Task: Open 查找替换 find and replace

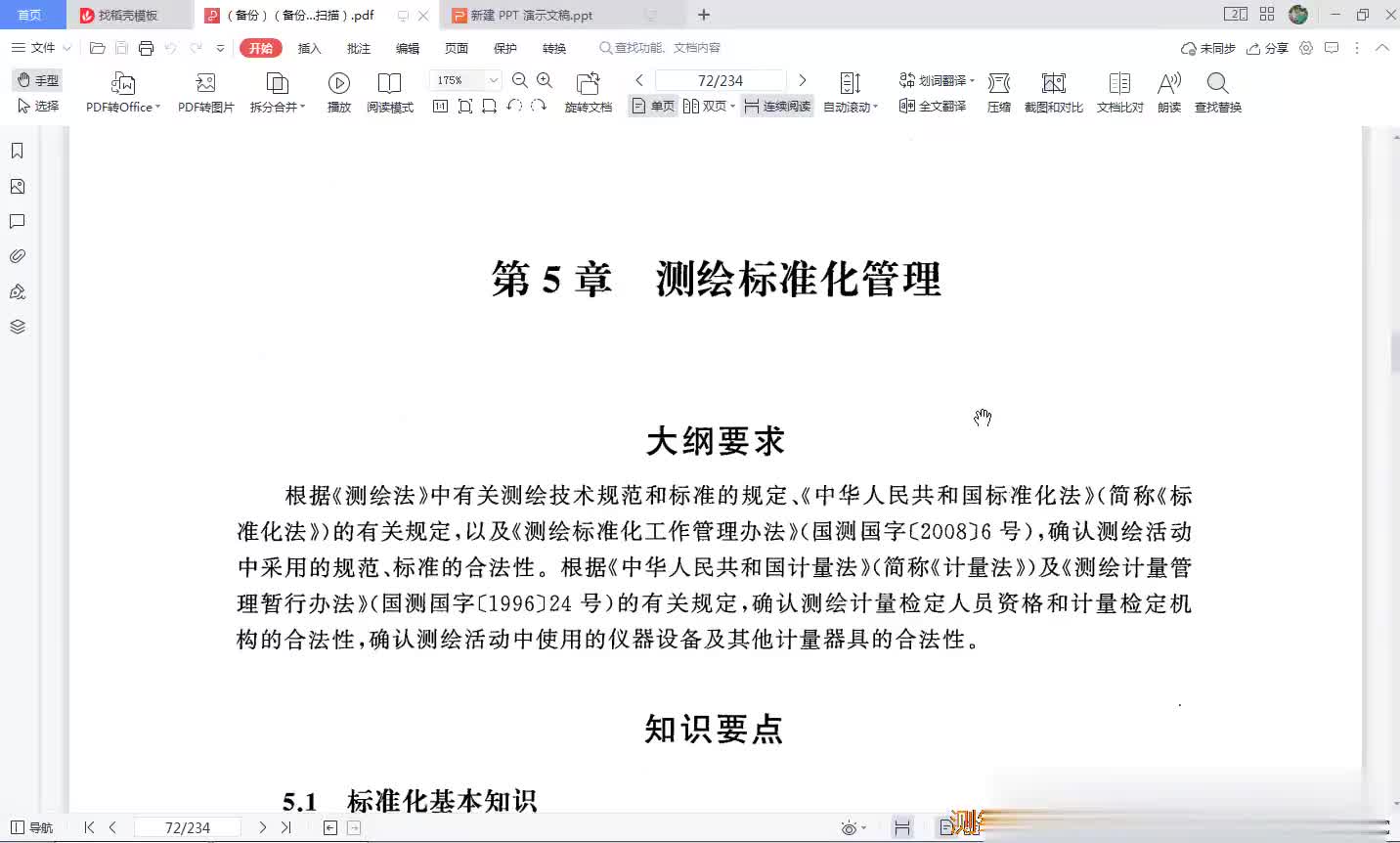Action: pyautogui.click(x=1217, y=84)
